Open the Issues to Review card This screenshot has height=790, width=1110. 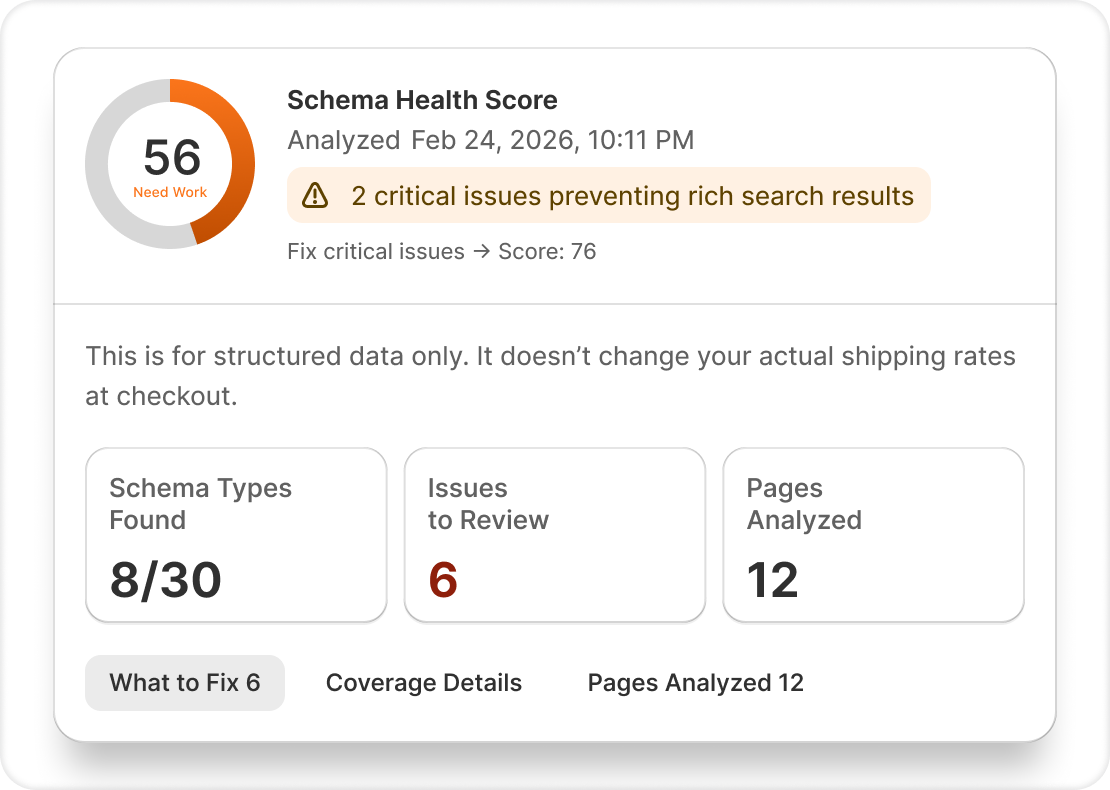[x=554, y=535]
